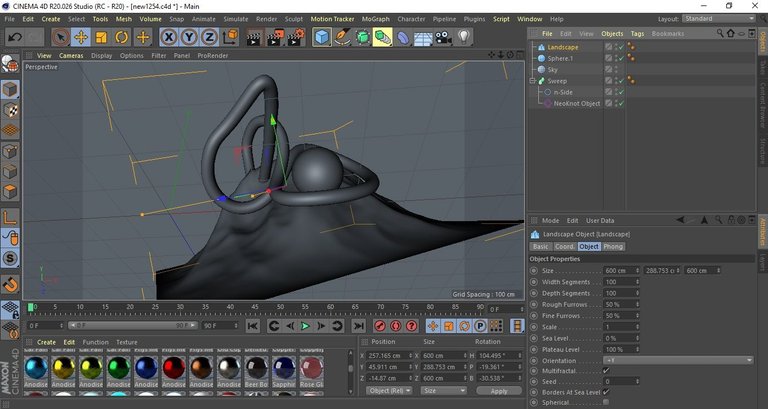Viewport: 768px width, 409px height.
Task: Open viewport Cameras menu
Action: click(72, 56)
